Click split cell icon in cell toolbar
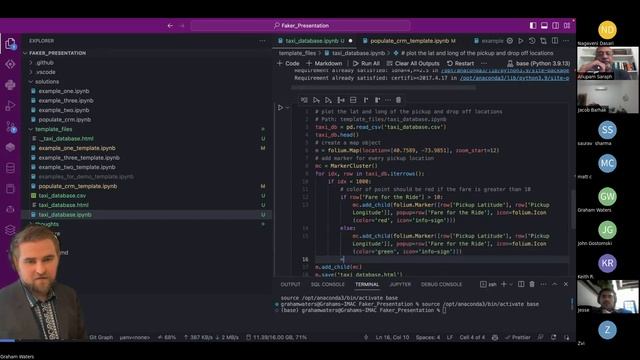This screenshot has height=360, width=640. (x=353, y=100)
